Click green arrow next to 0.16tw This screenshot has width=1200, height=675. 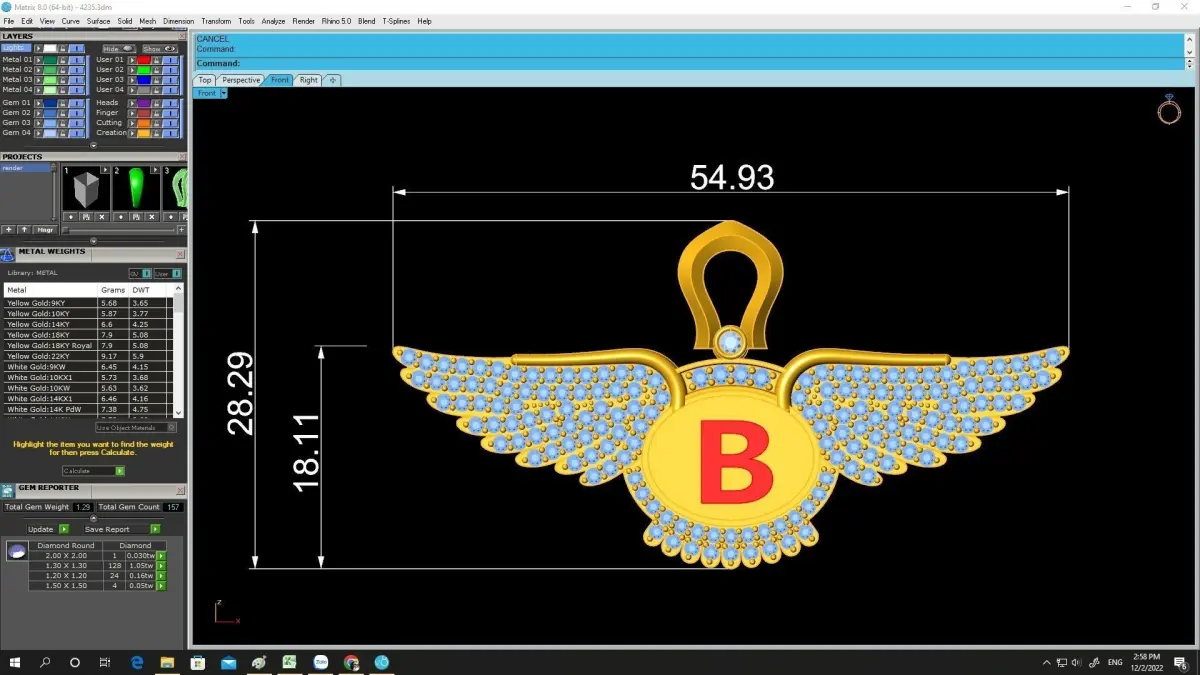[x=161, y=575]
